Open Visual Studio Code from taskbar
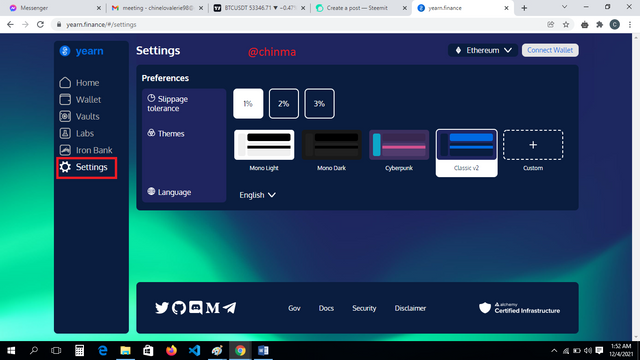 click(x=194, y=351)
